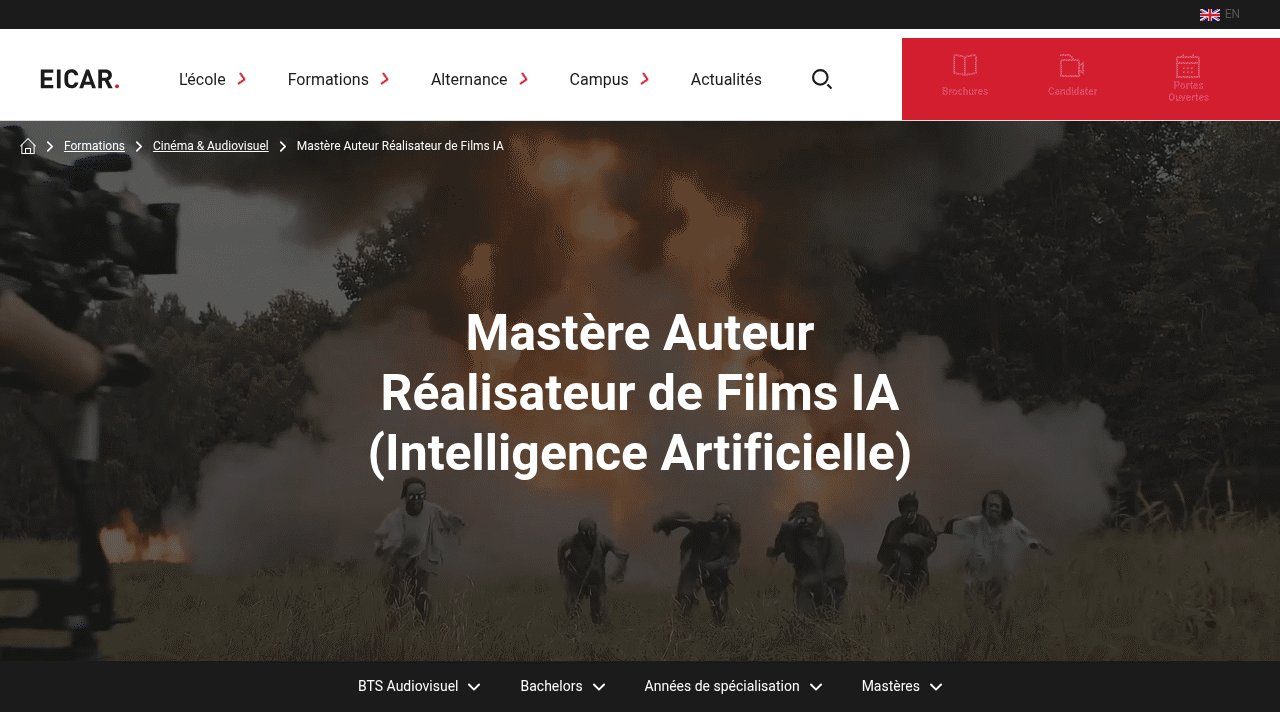Click the EICAR logo
This screenshot has width=1280, height=720.
80,79
